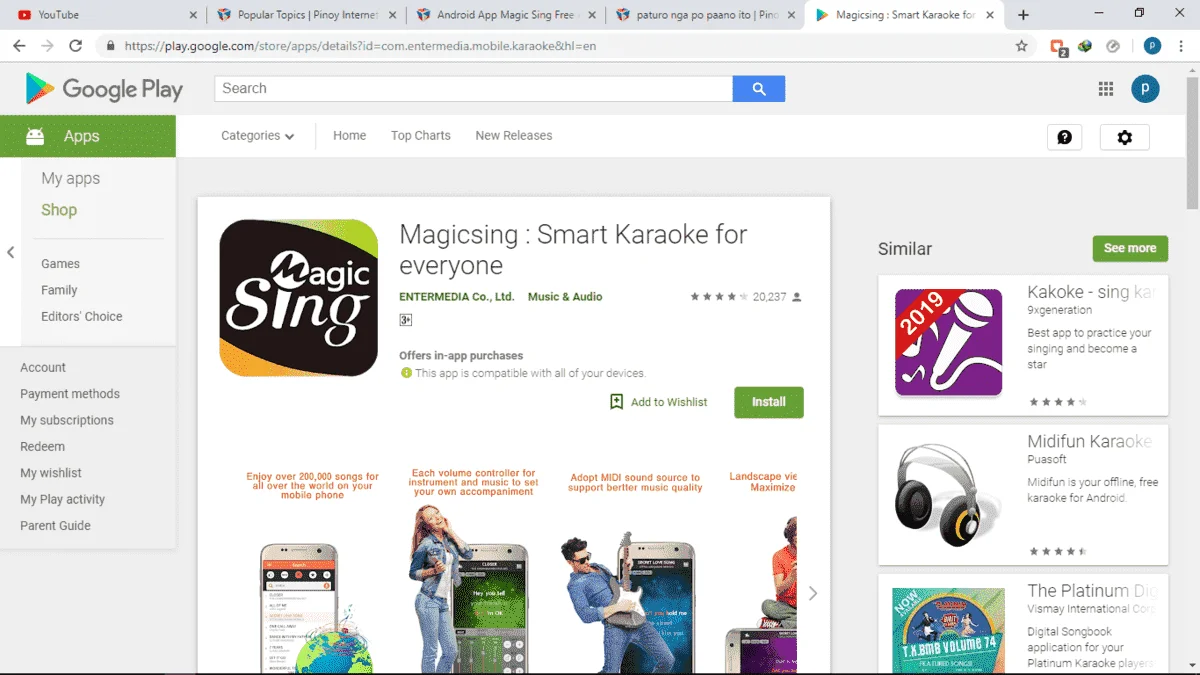Open the Chrome three-dot menu
Image resolution: width=1200 pixels, height=675 pixels.
1181,46
